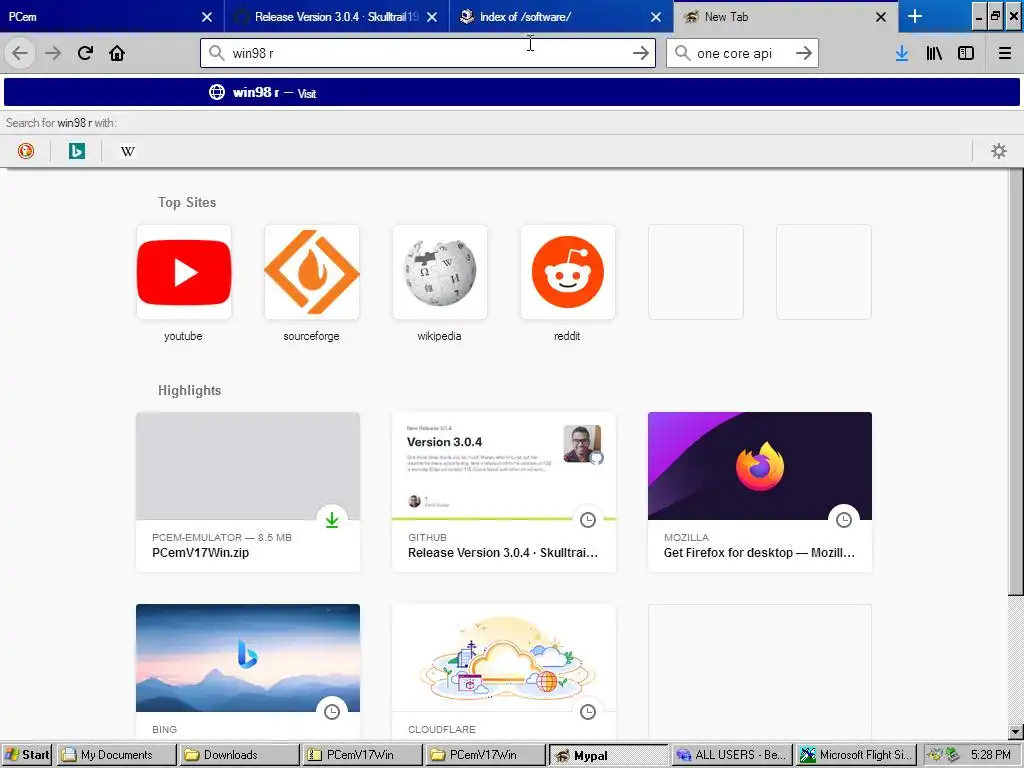Go back with the back arrow button
Viewport: 1024px width, 768px height.
pos(20,53)
